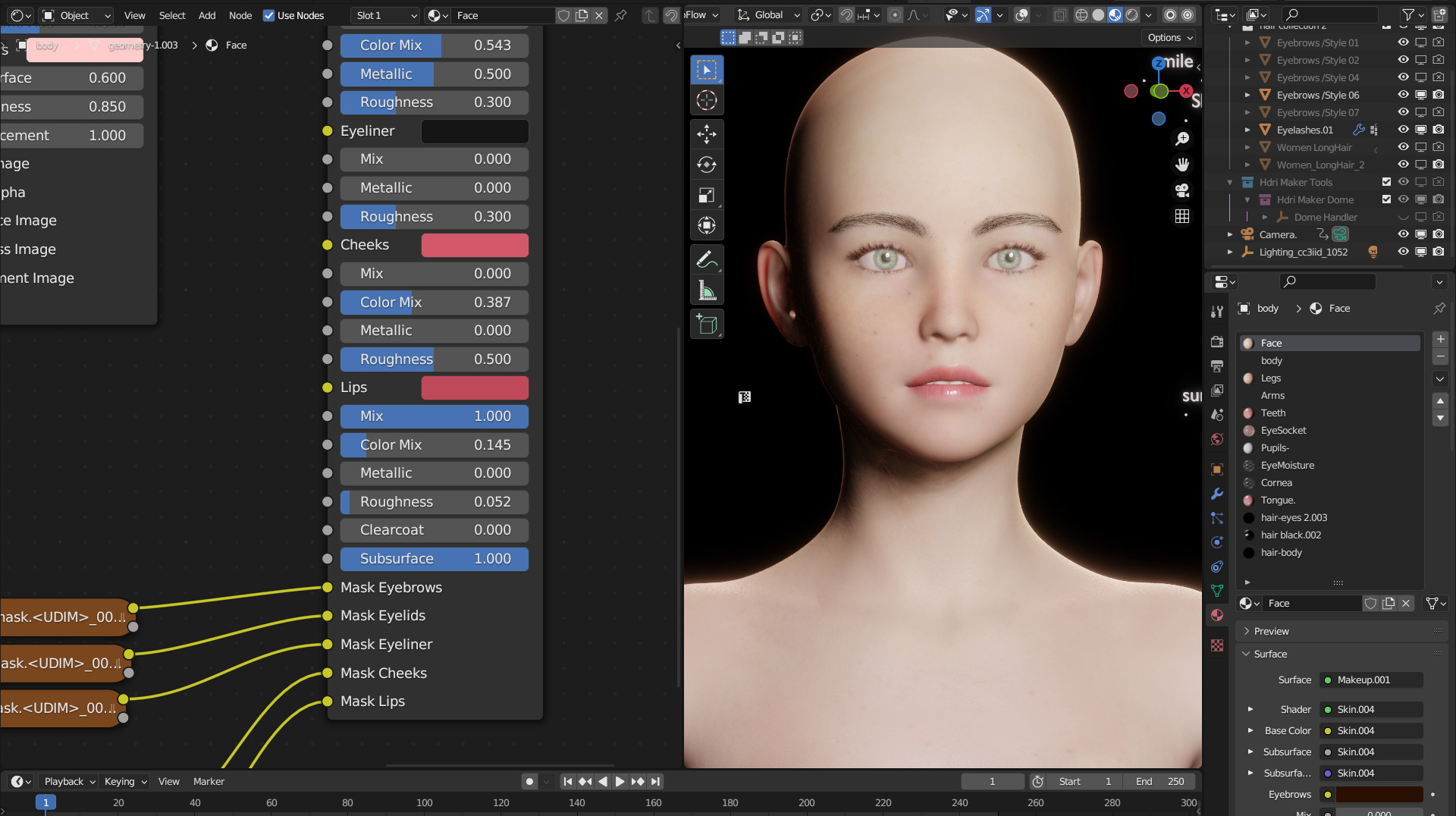
Task: Activate the 3D Cursor tool
Action: (707, 100)
